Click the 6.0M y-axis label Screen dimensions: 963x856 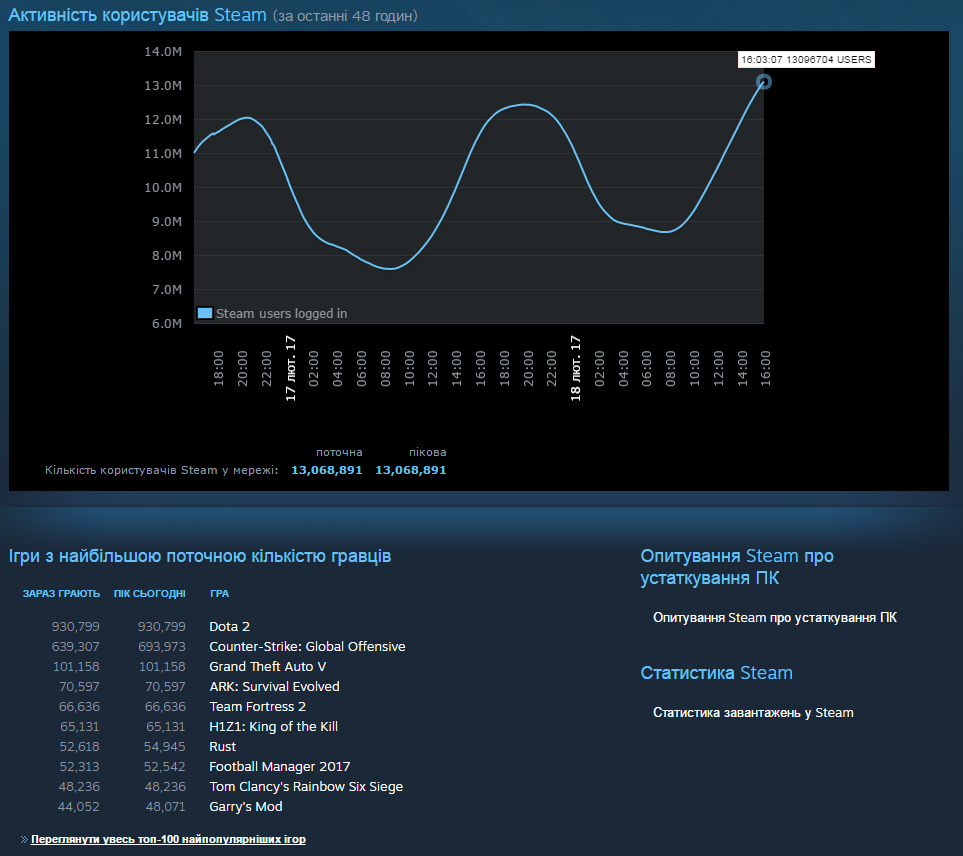166,324
